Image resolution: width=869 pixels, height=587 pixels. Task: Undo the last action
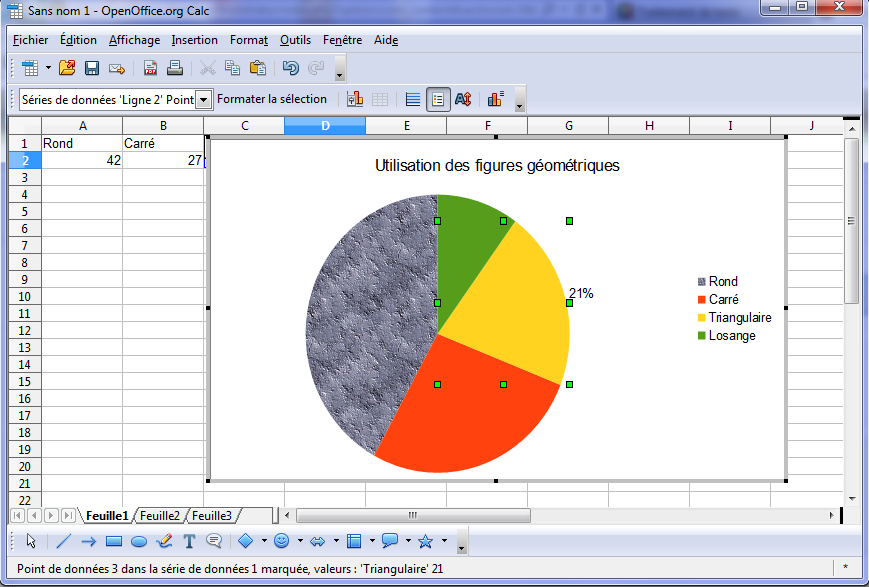coord(290,68)
